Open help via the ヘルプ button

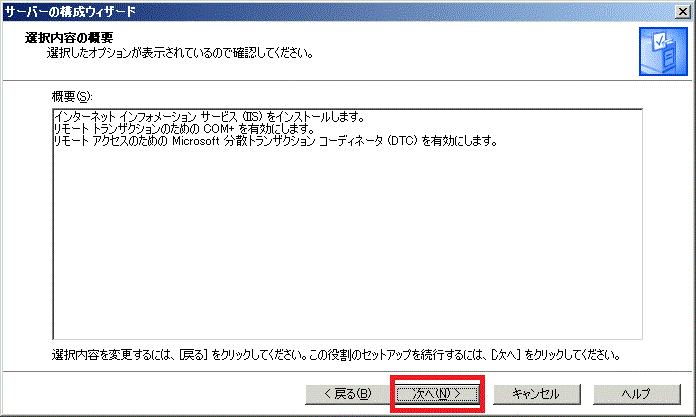[635, 393]
